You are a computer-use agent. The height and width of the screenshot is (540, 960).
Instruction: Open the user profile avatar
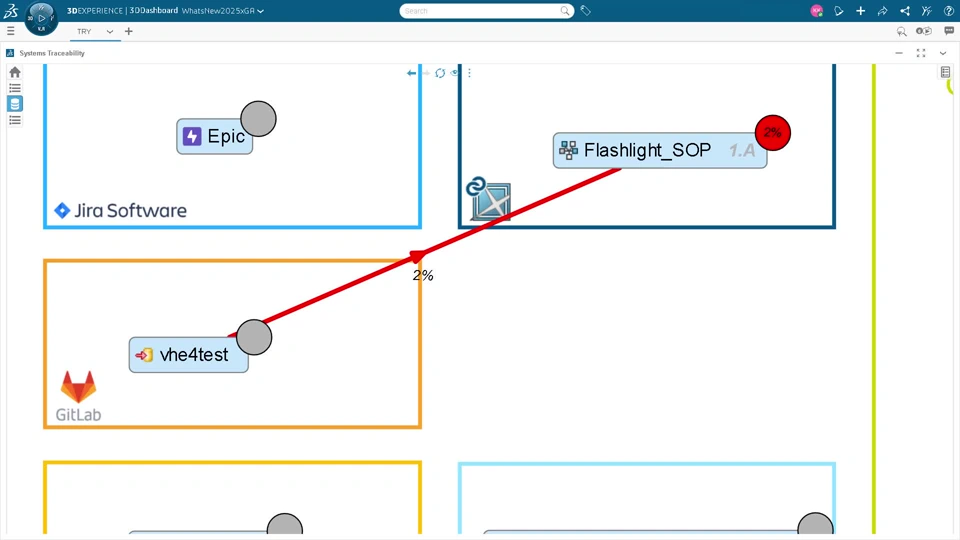(x=816, y=10)
